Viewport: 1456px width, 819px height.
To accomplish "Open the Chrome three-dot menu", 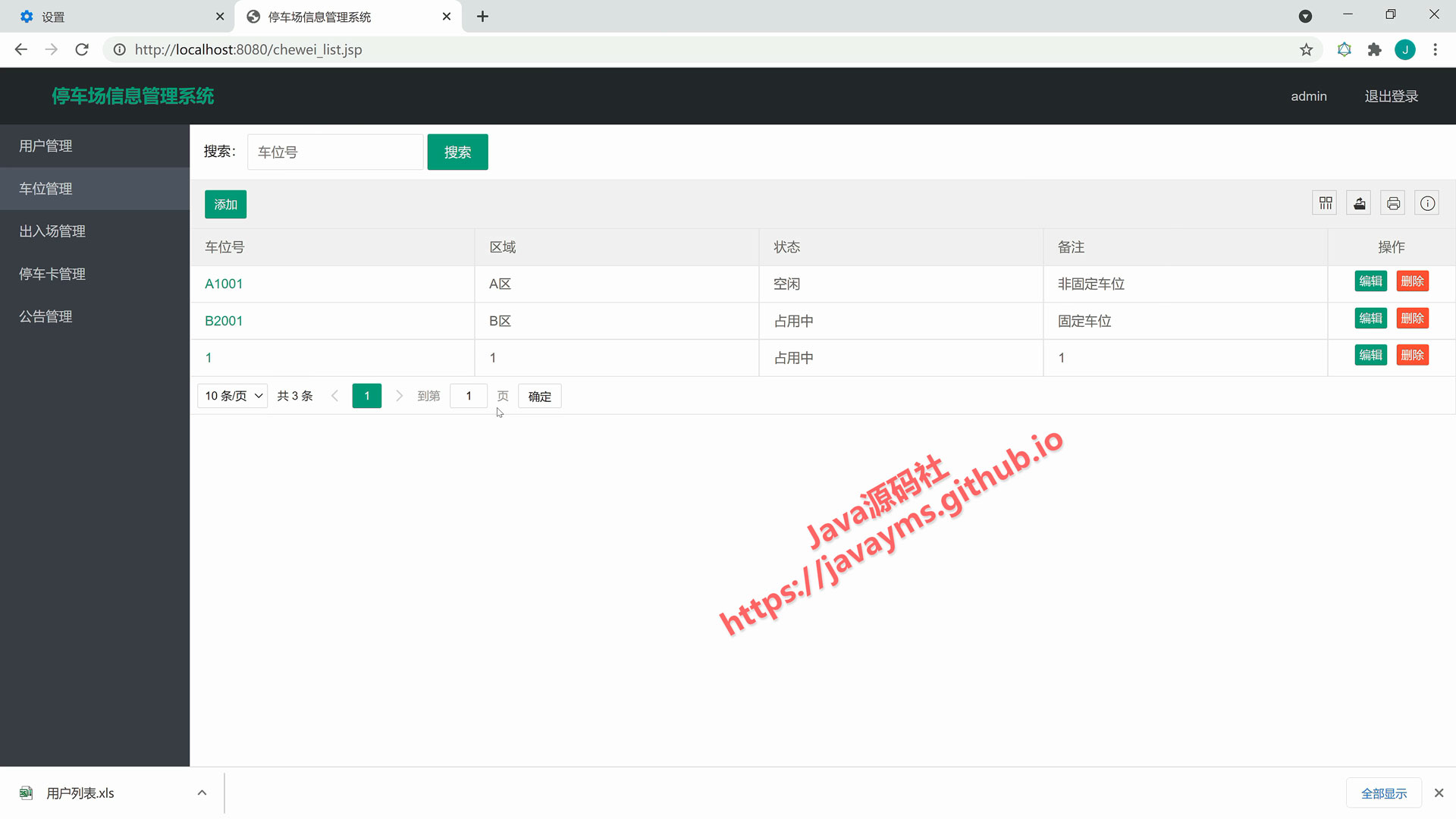I will pos(1435,50).
